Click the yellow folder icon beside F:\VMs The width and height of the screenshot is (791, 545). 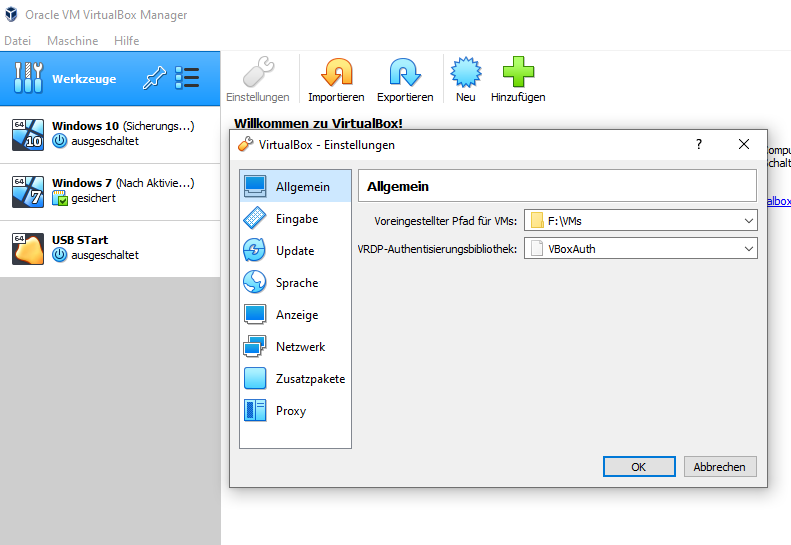click(x=537, y=221)
